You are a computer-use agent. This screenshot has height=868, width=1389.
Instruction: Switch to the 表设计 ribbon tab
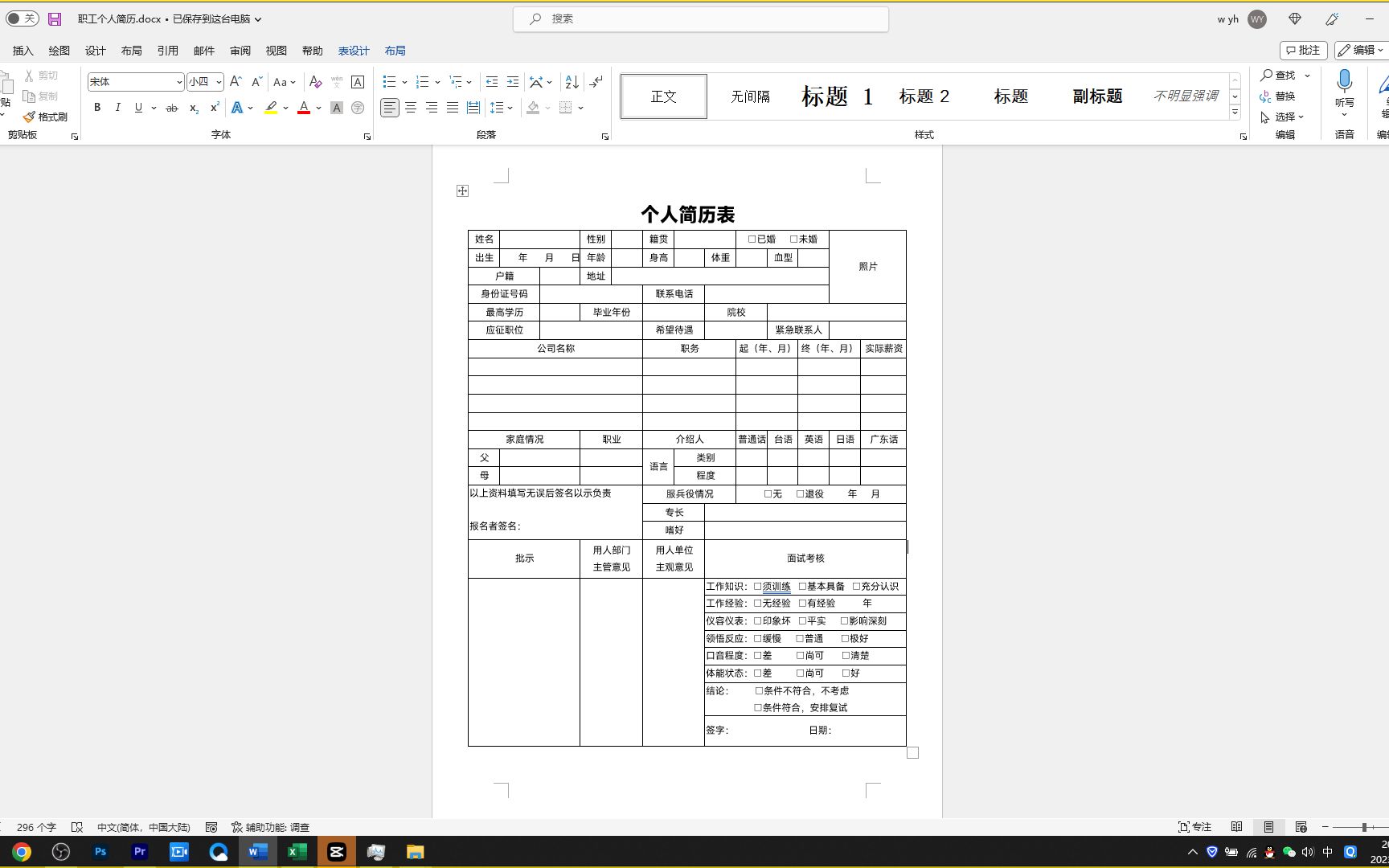coord(353,50)
